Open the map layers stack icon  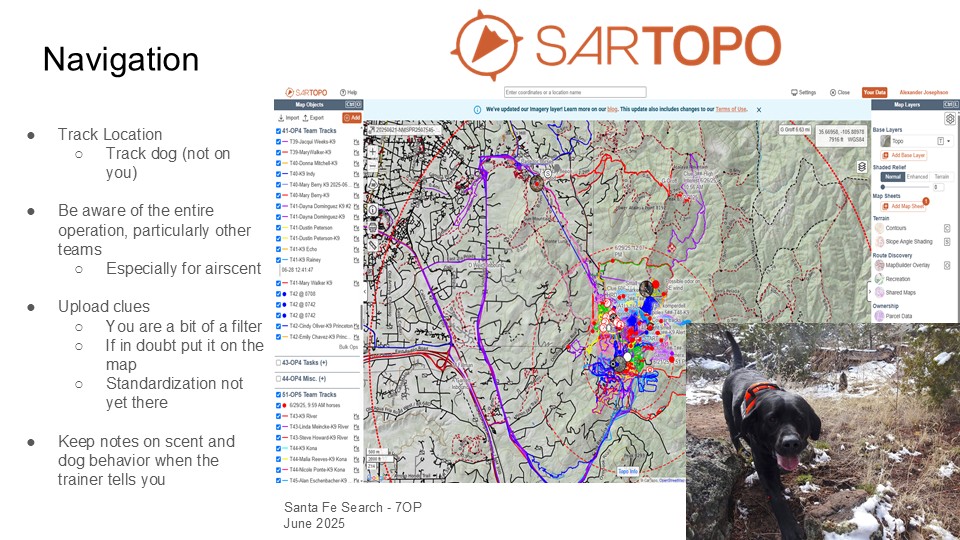(861, 167)
